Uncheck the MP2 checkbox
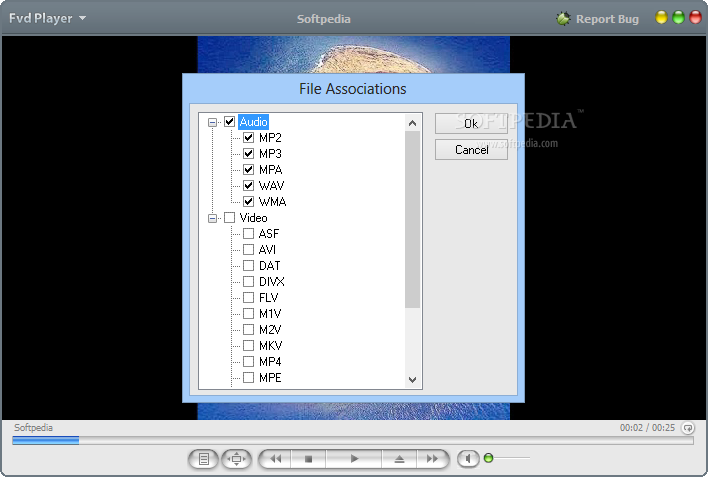 248,137
